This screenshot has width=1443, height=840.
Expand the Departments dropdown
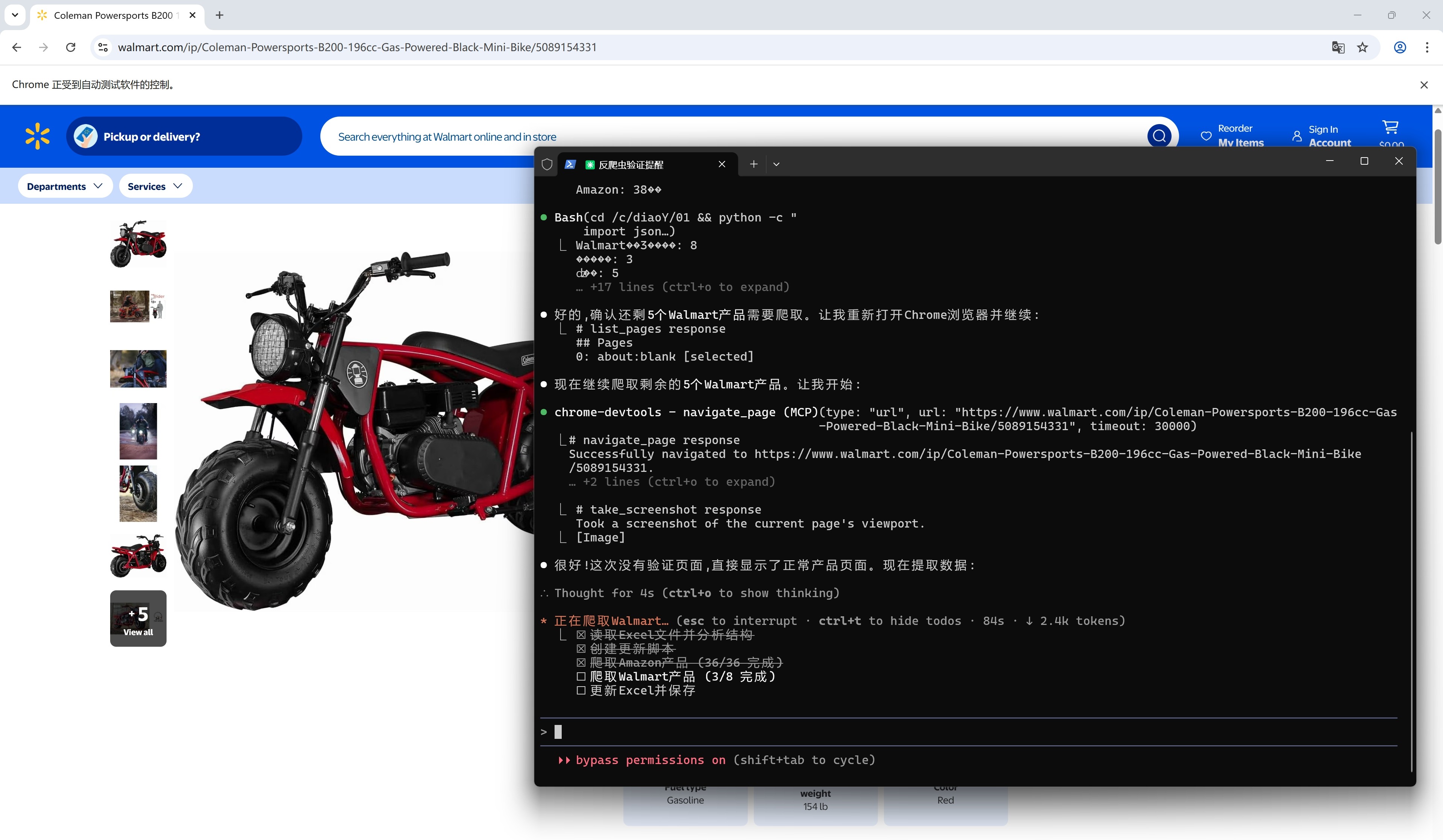point(65,186)
